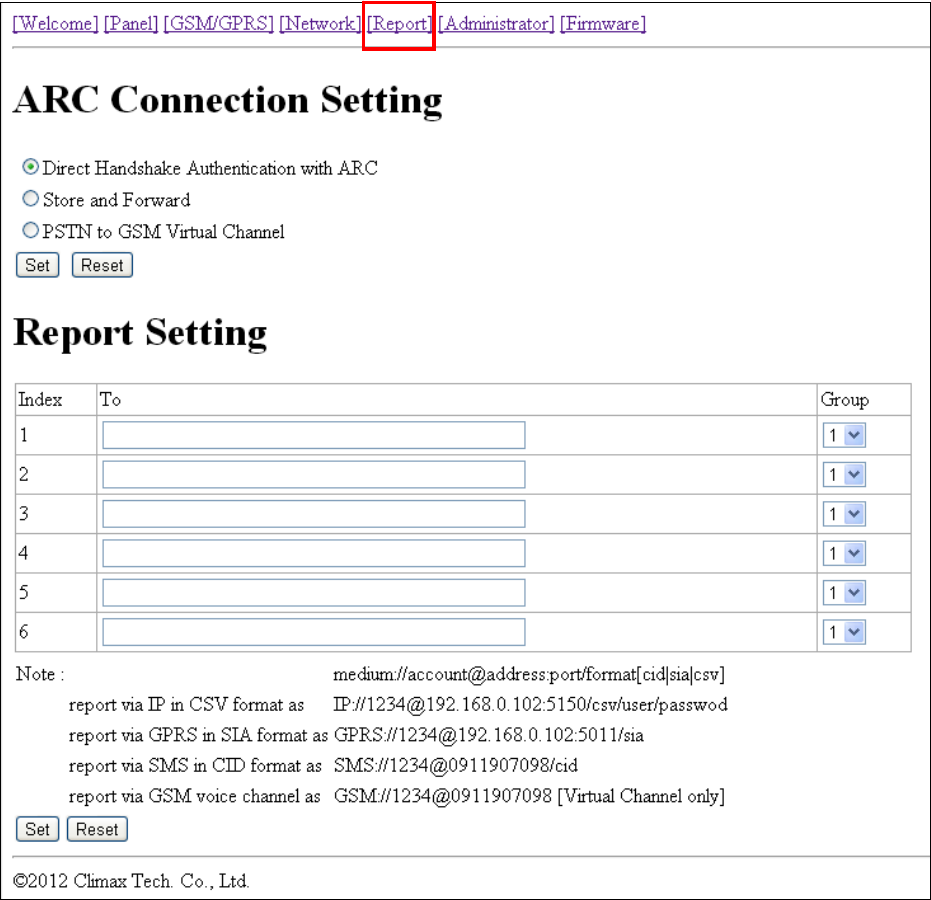Click the To field for index 6
931x900 pixels.
[x=314, y=632]
